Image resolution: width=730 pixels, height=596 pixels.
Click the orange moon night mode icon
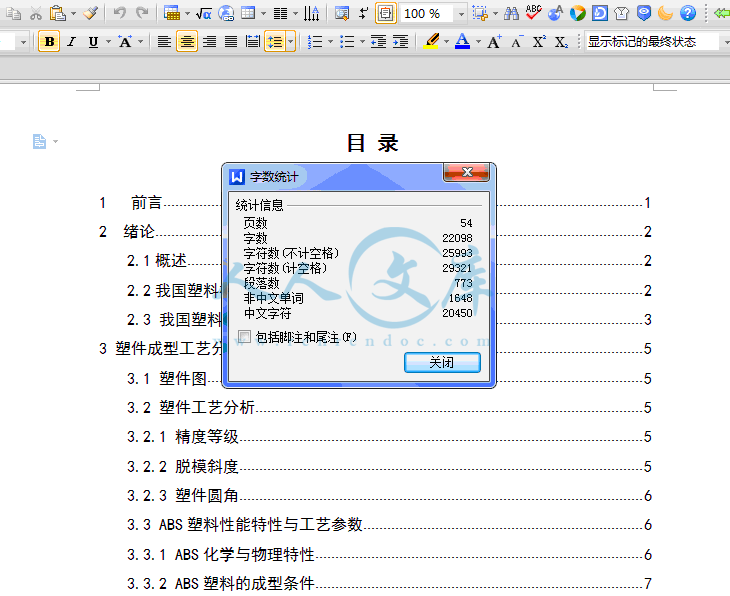click(666, 13)
